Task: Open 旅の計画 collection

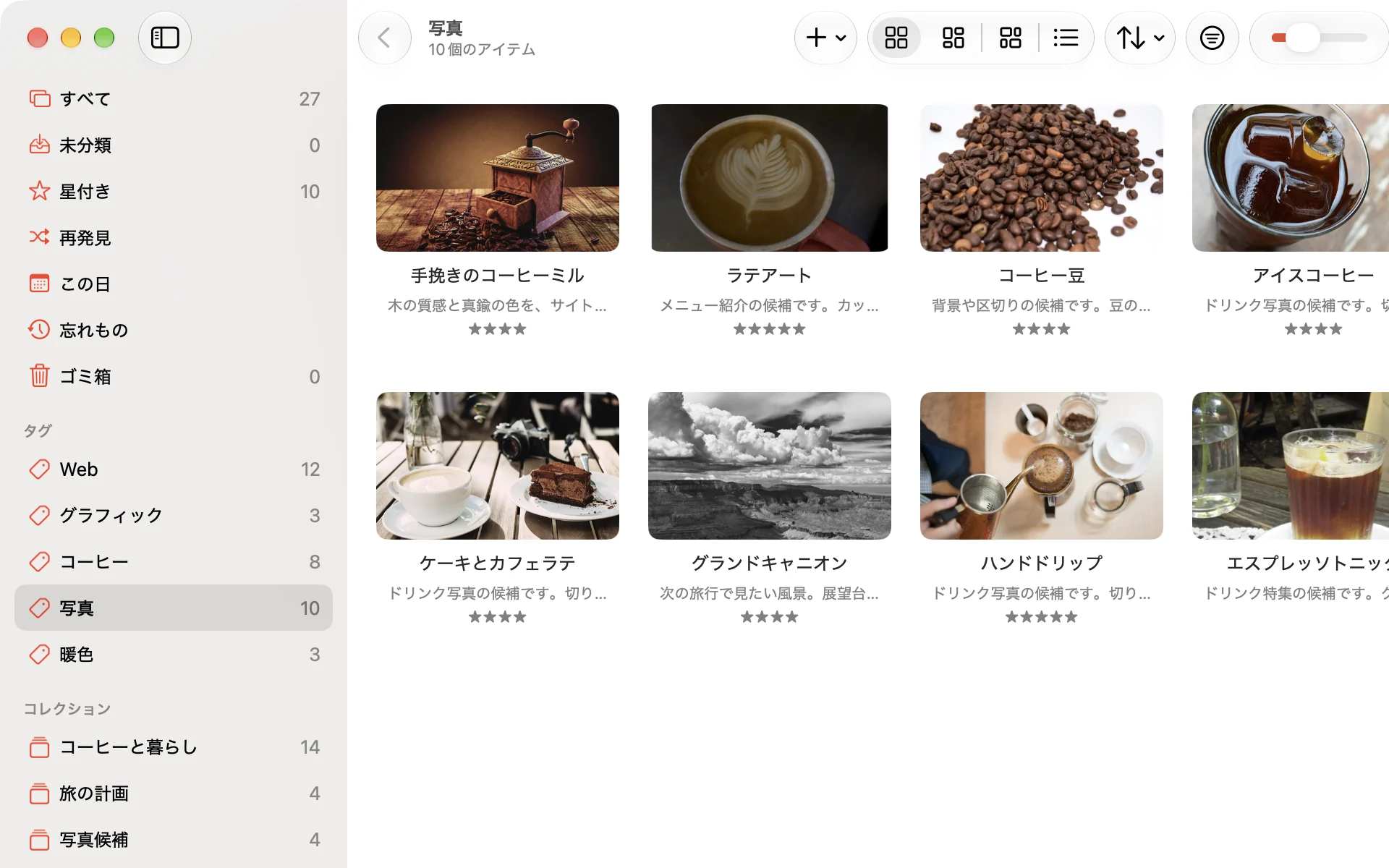Action: pos(174,793)
